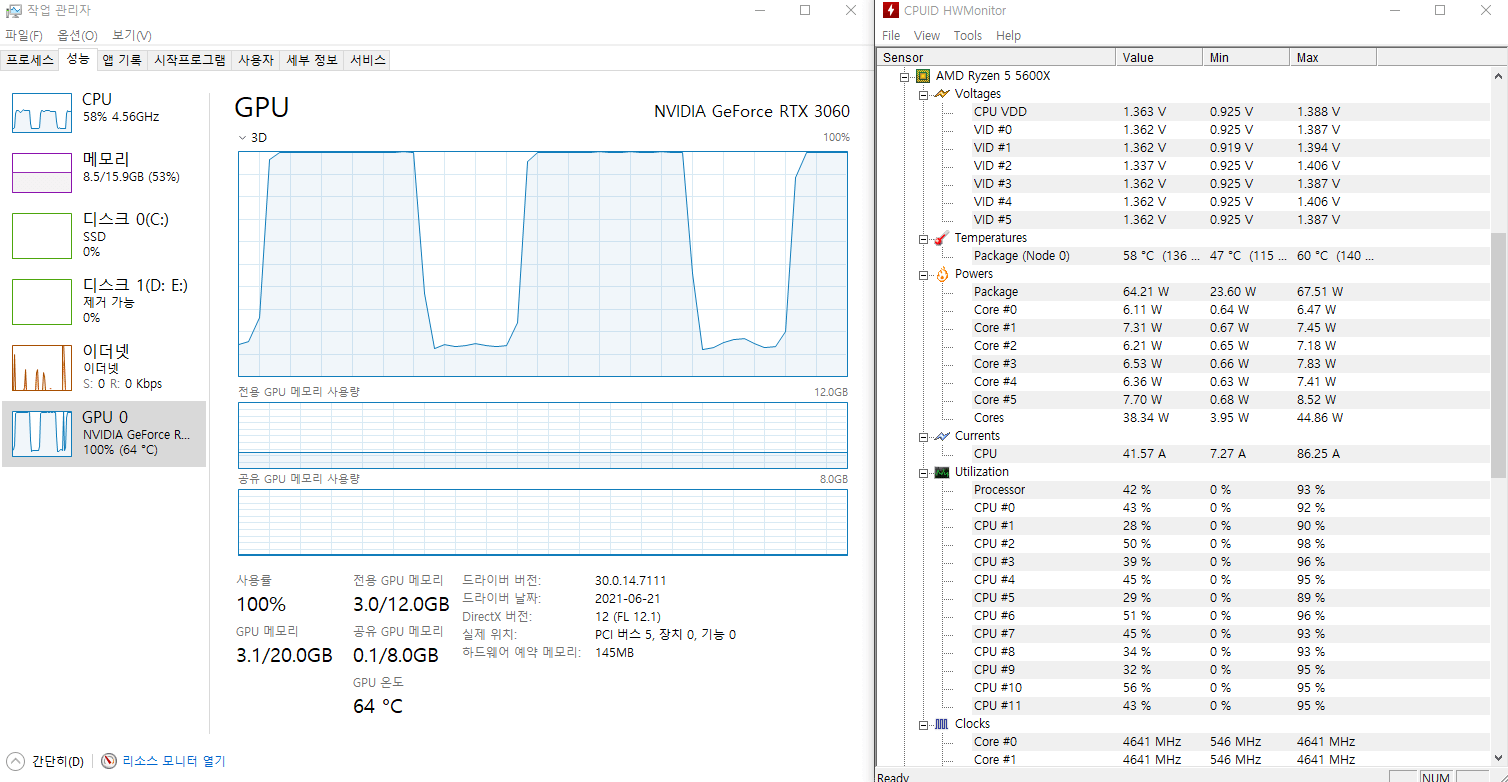
Task: Select 디스크 1(D: E:) in the sidebar
Action: pyautogui.click(x=104, y=301)
